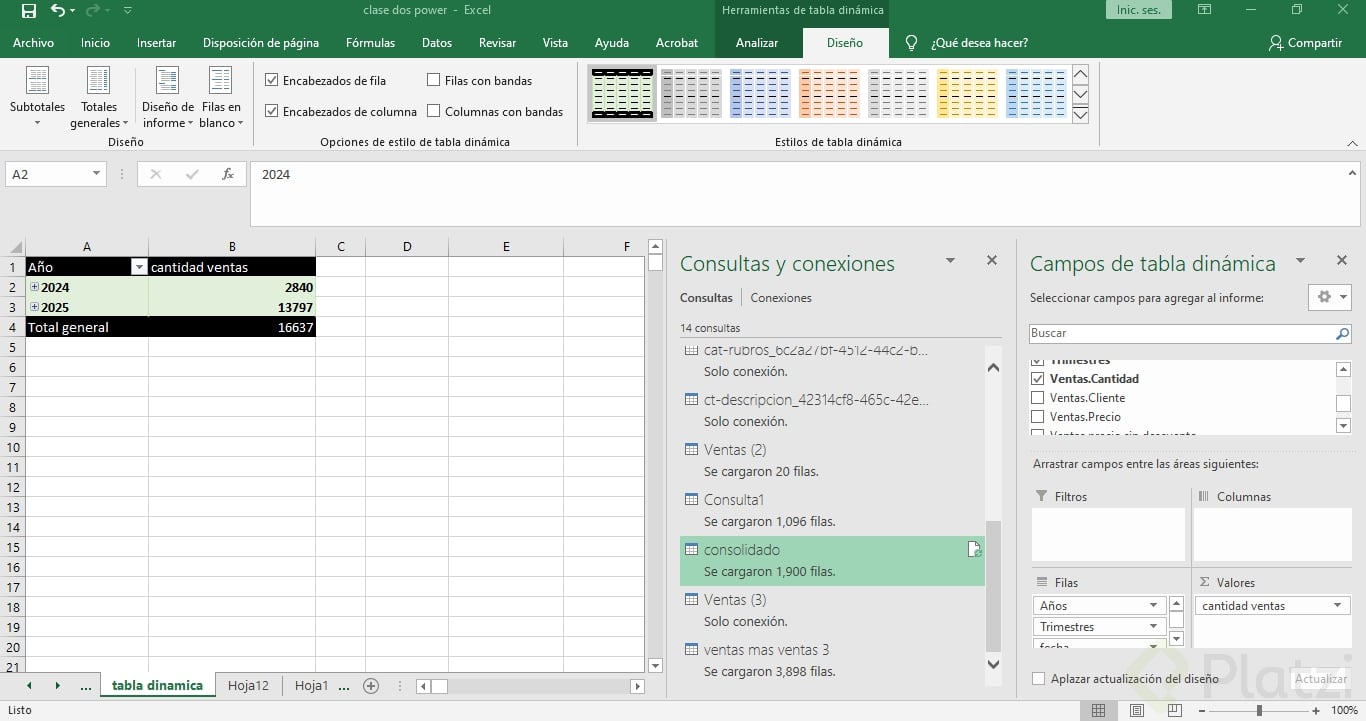Viewport: 1366px width, 721px height.
Task: Enable Filas con bandas checkbox
Action: coord(434,80)
